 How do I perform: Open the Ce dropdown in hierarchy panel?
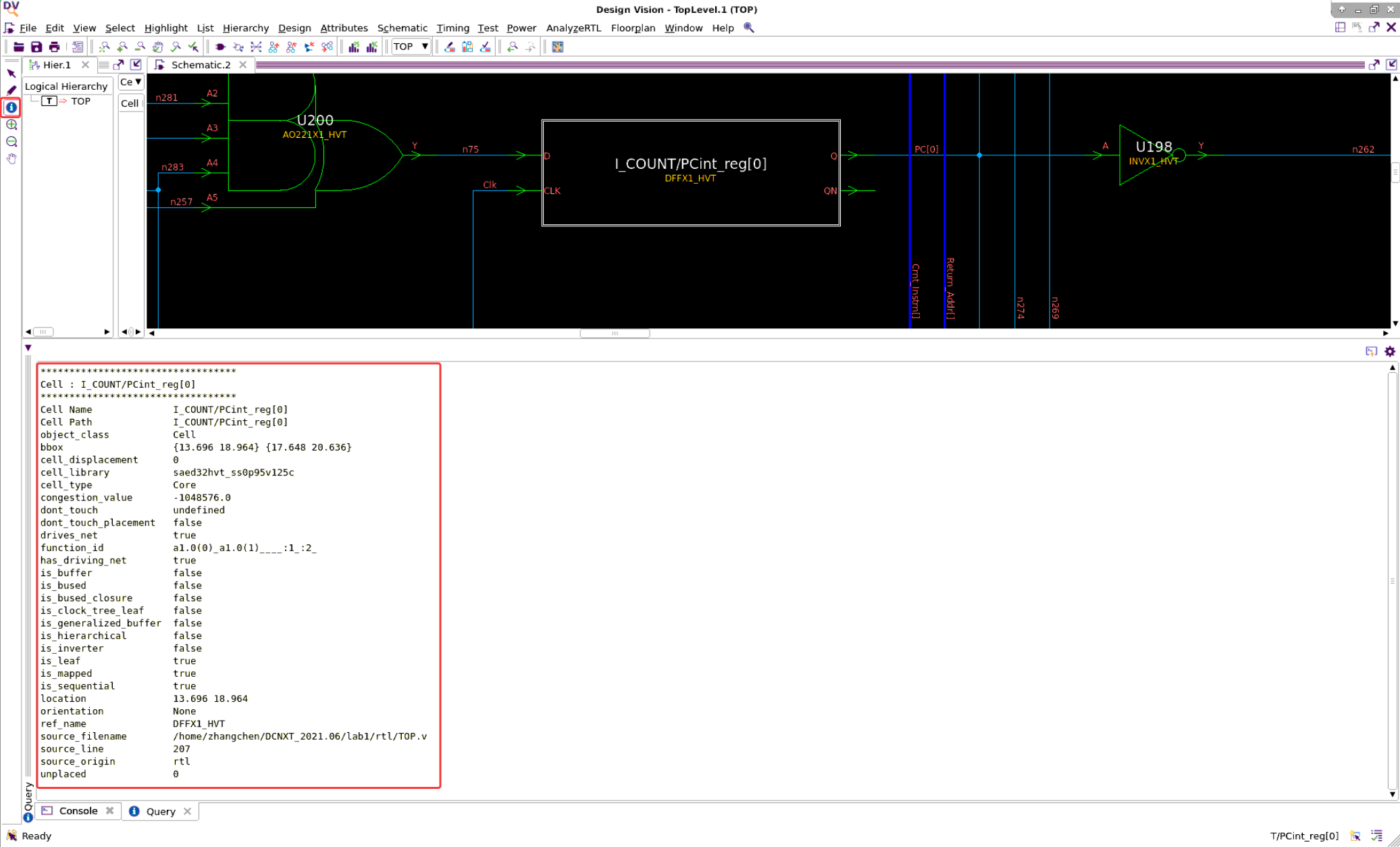pyautogui.click(x=131, y=82)
